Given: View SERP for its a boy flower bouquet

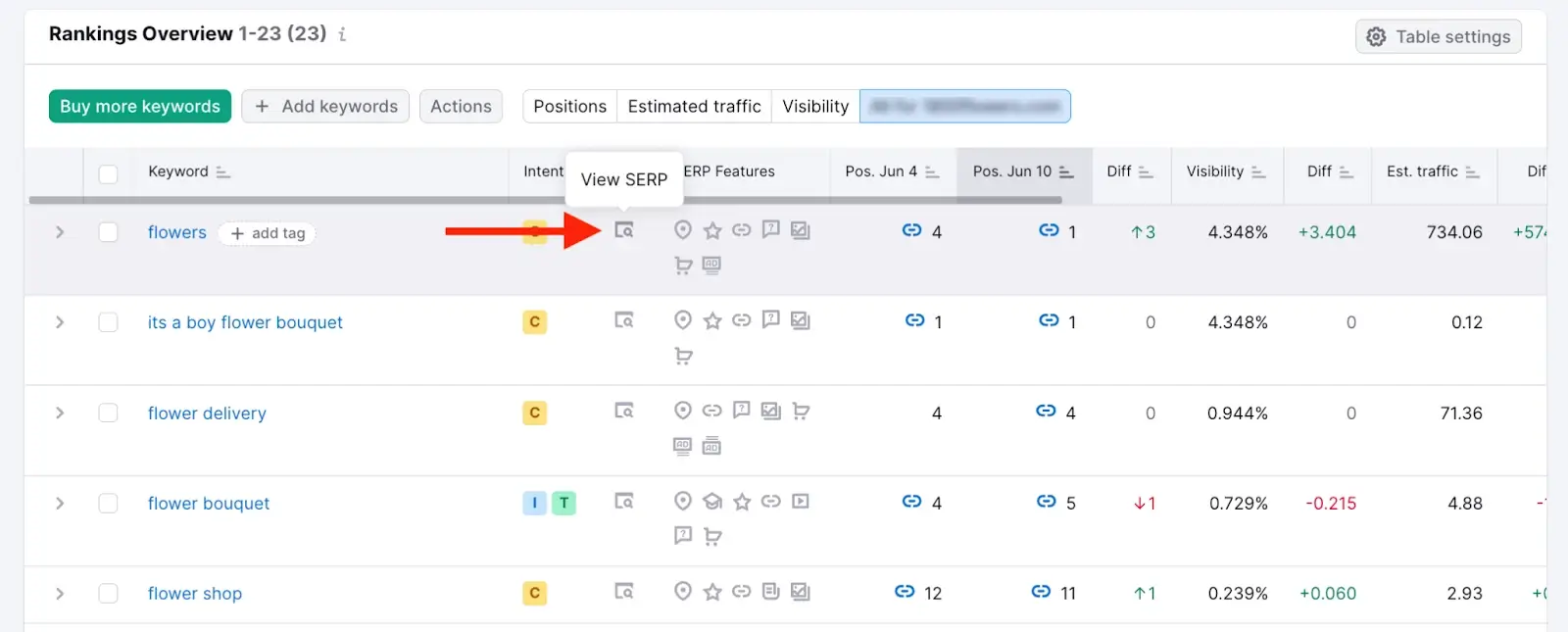Looking at the screenshot, I should click(624, 320).
